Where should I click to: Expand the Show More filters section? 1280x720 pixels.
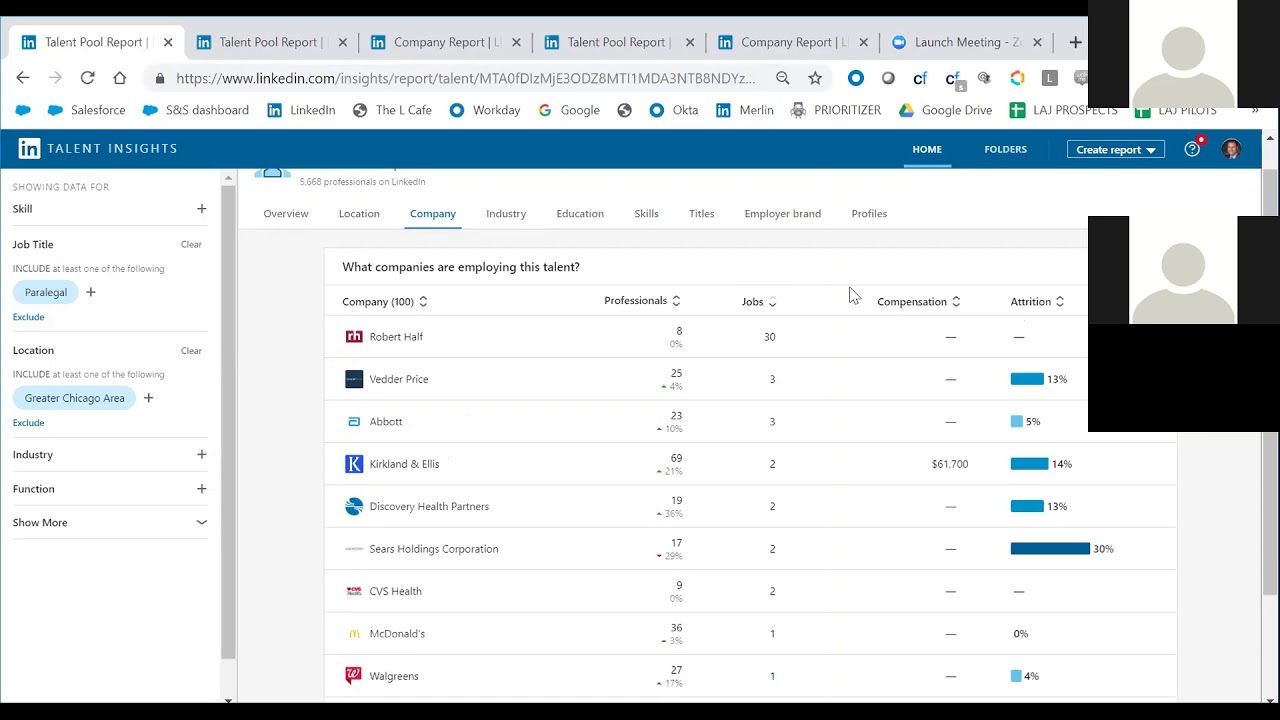110,523
